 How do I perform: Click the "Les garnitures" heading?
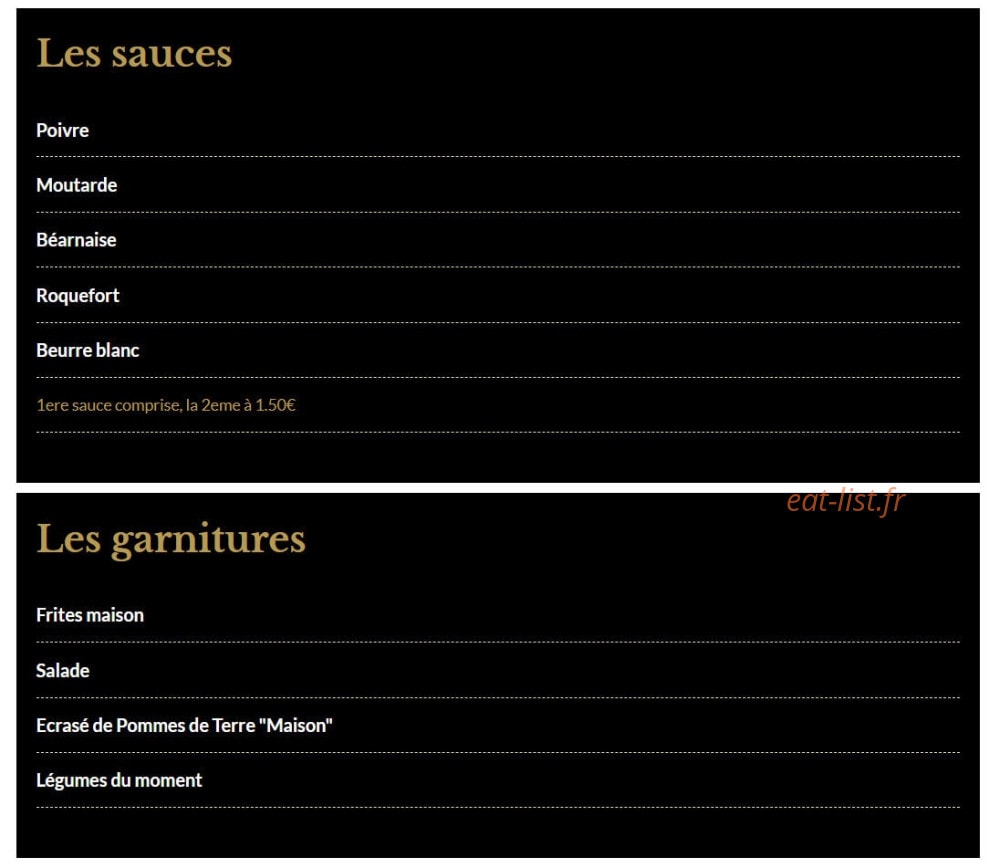coord(171,539)
